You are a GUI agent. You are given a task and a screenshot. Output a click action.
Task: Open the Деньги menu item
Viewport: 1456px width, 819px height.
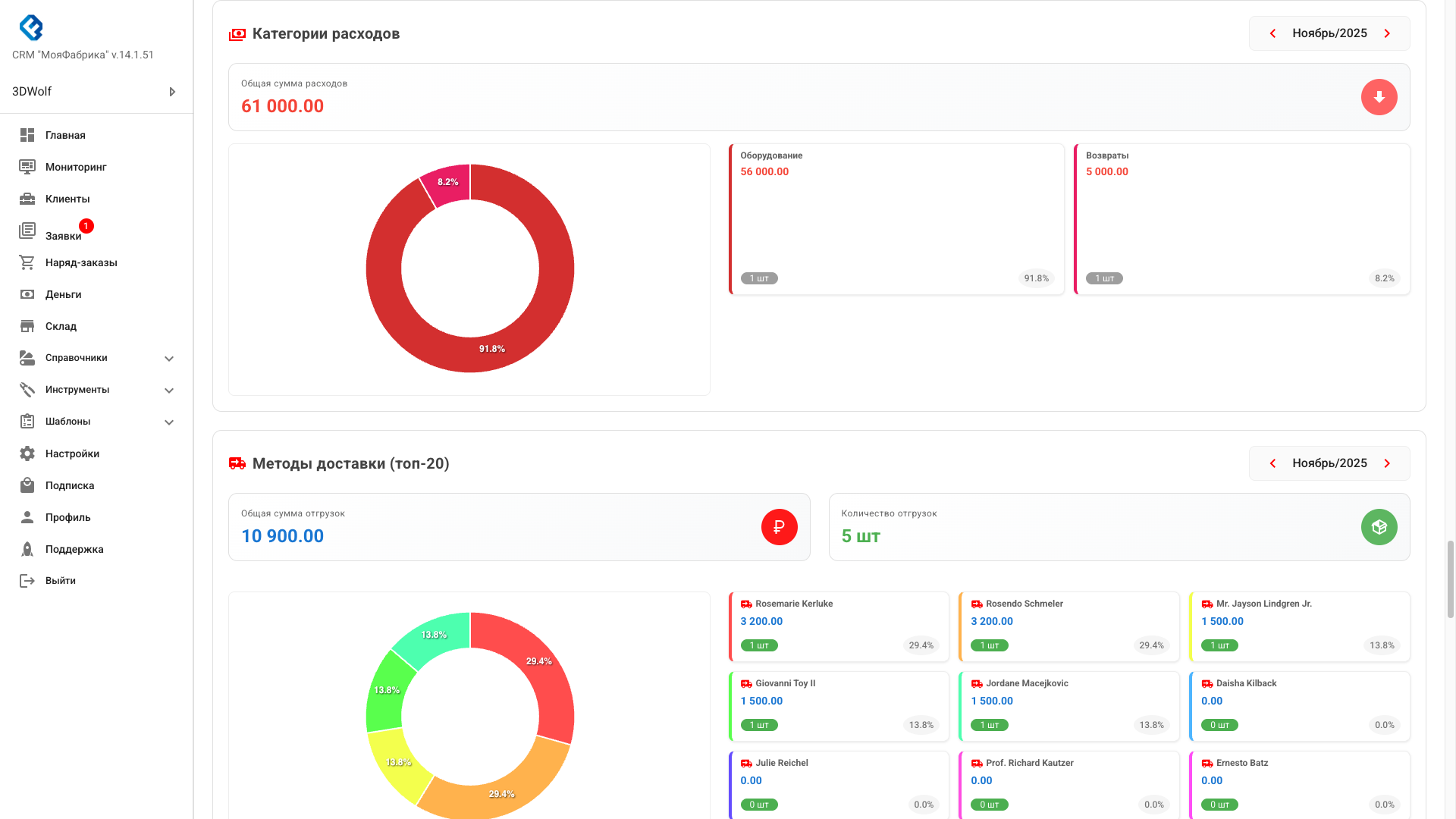(x=63, y=294)
